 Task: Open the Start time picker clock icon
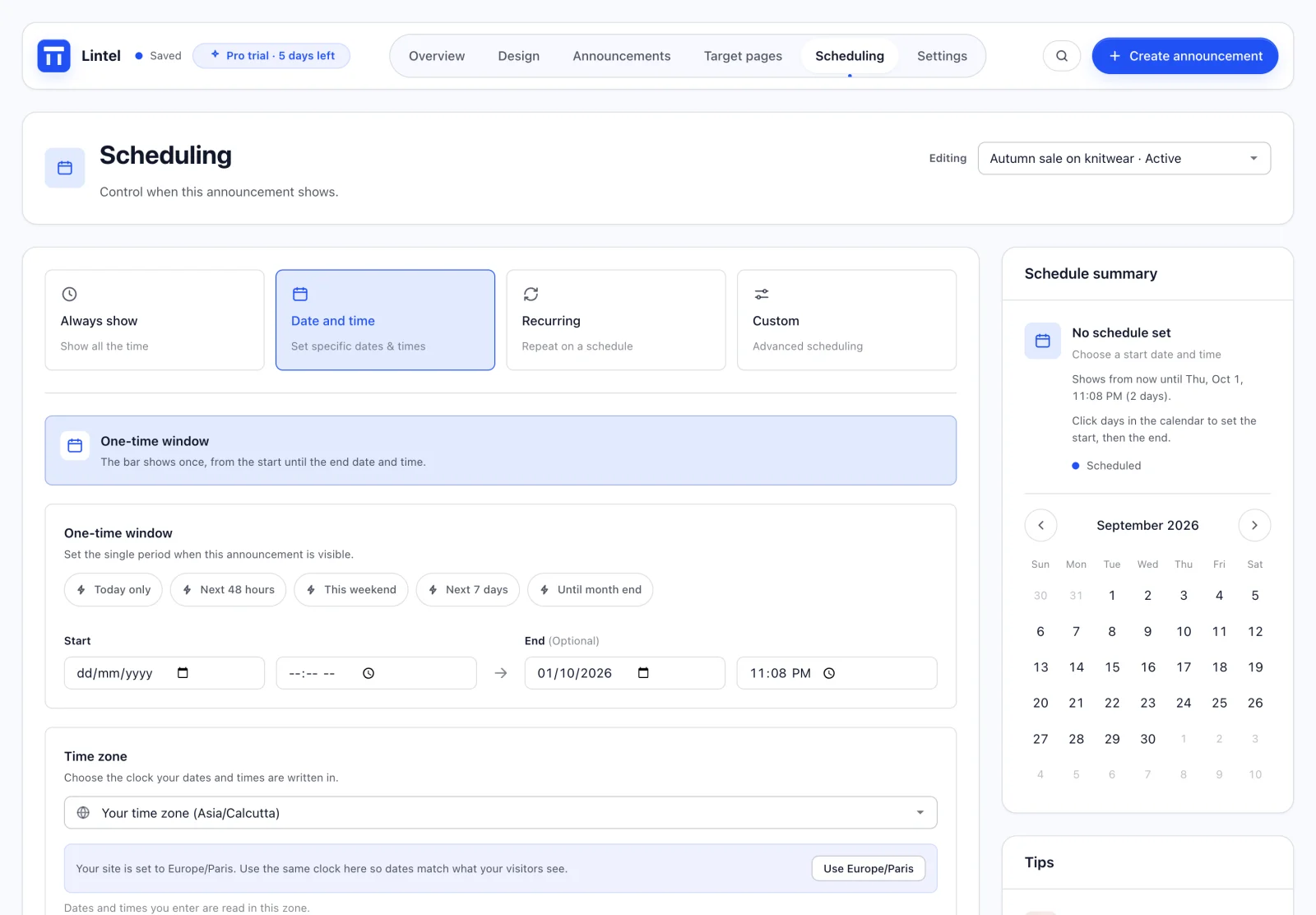[x=368, y=673]
